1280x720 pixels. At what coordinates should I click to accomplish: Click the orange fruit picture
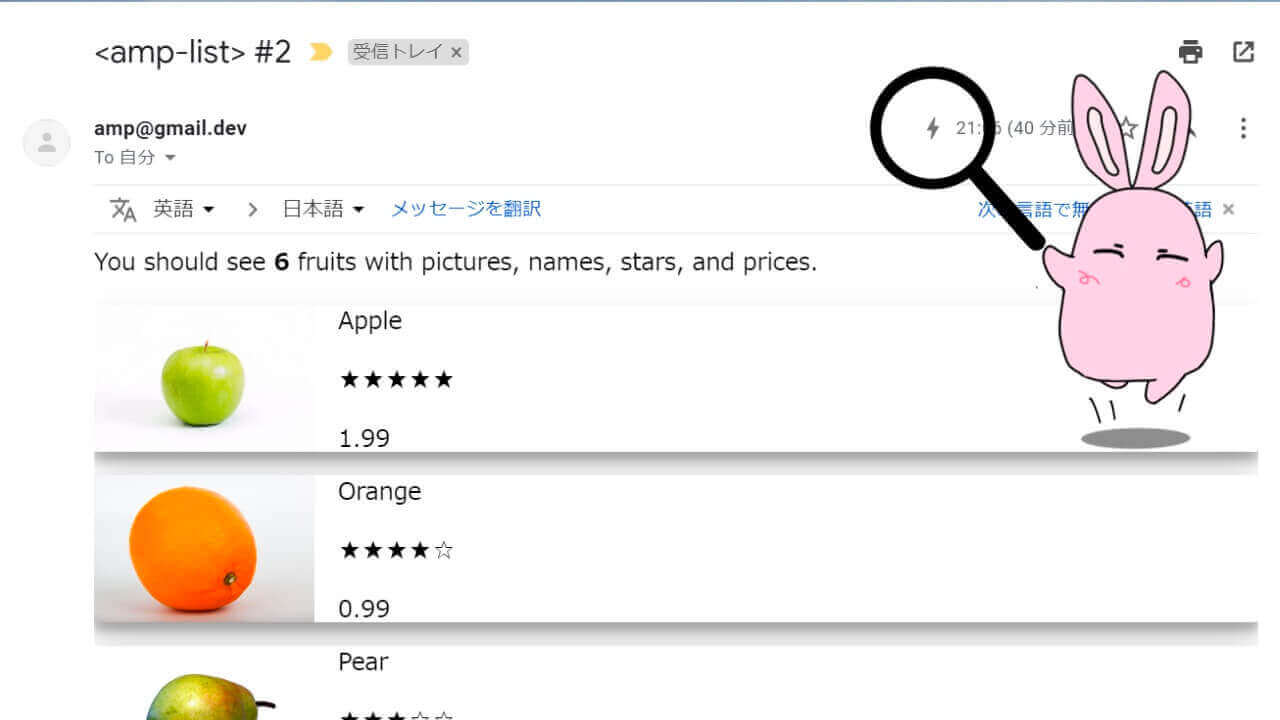point(193,548)
